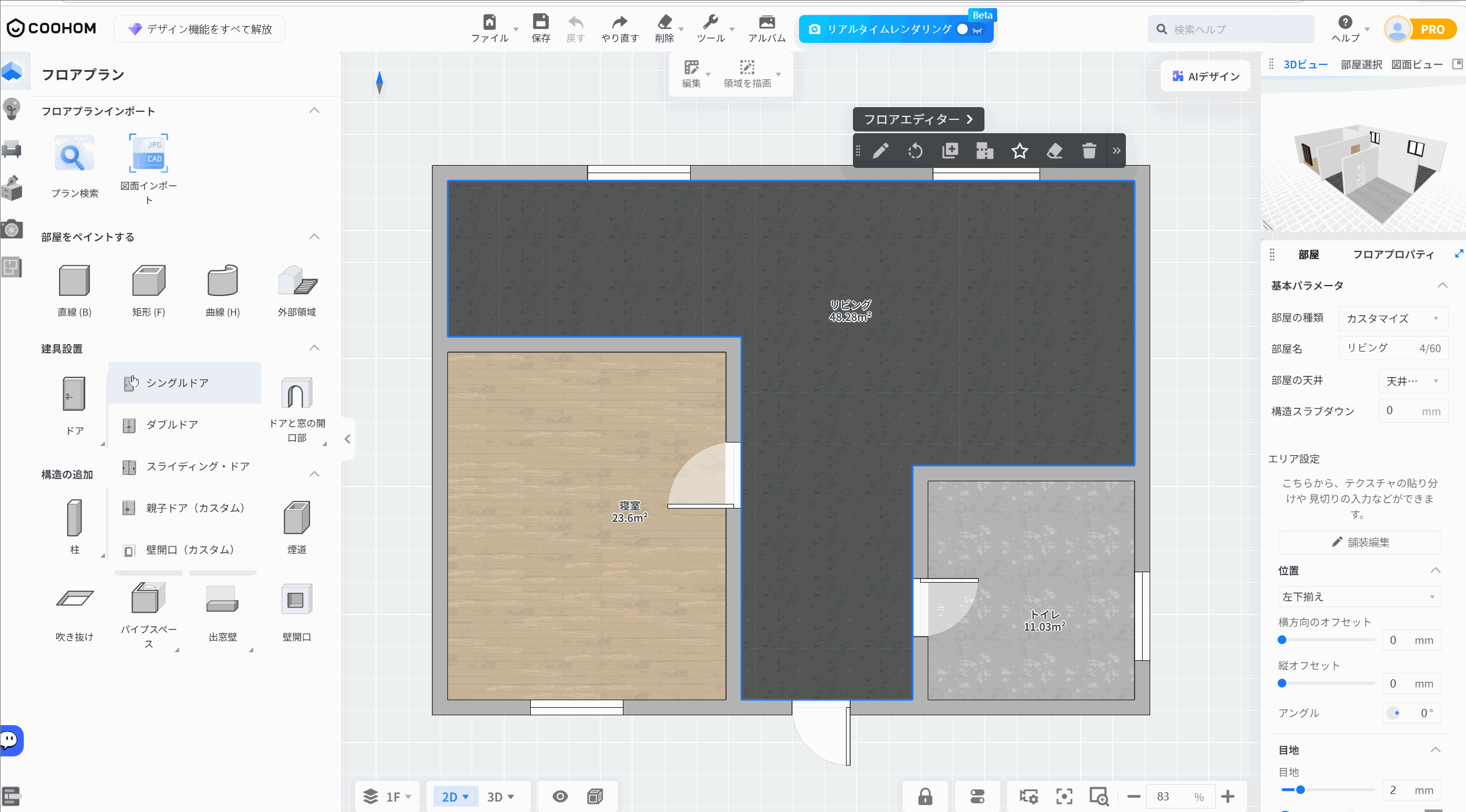Choose 親子ドア（カスタム） from the door menu
Image resolution: width=1466 pixels, height=812 pixels.
tap(184, 508)
